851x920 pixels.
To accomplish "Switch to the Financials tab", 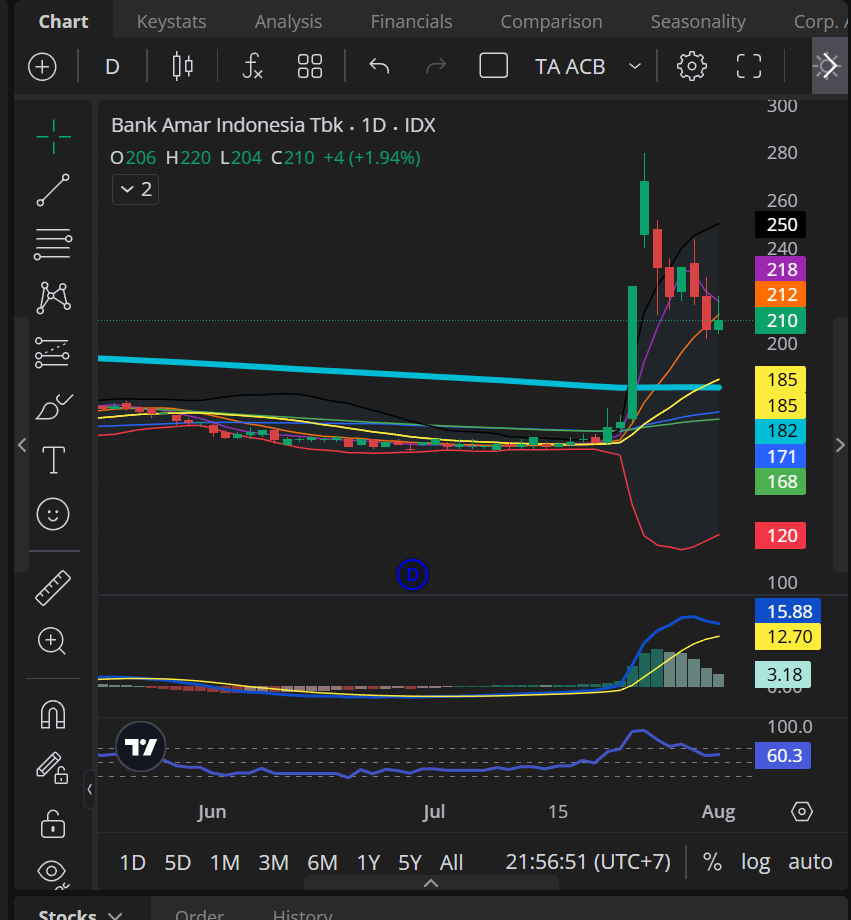I will (x=411, y=22).
